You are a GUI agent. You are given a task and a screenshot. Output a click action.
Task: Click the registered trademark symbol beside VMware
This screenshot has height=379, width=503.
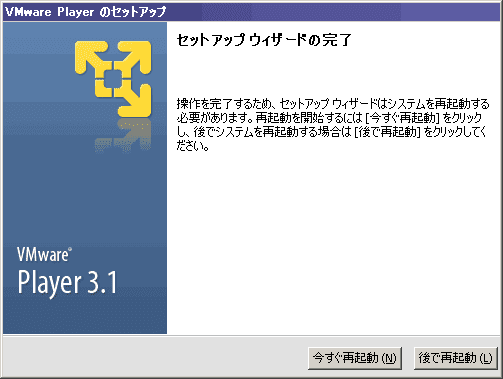point(70,249)
